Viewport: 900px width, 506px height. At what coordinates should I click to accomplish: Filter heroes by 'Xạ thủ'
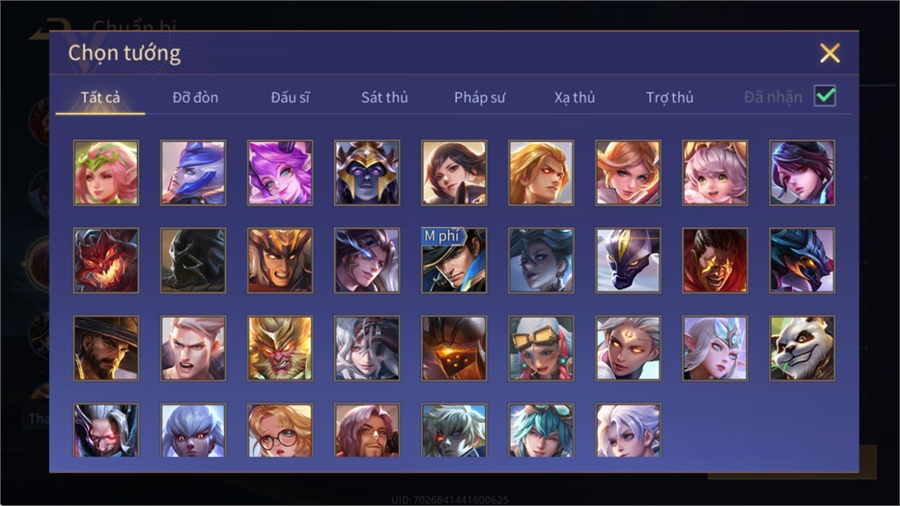[575, 98]
